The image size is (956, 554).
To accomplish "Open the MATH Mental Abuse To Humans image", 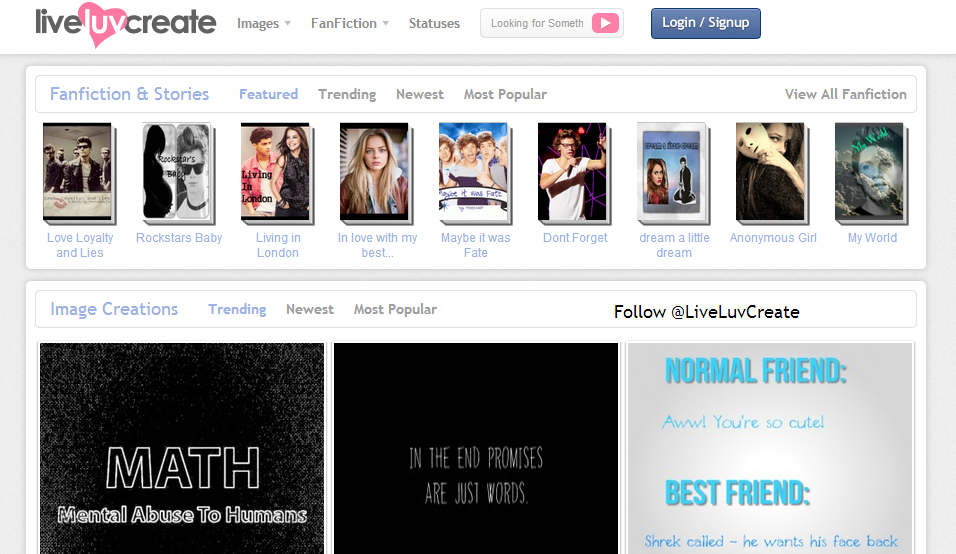I will pos(182,448).
